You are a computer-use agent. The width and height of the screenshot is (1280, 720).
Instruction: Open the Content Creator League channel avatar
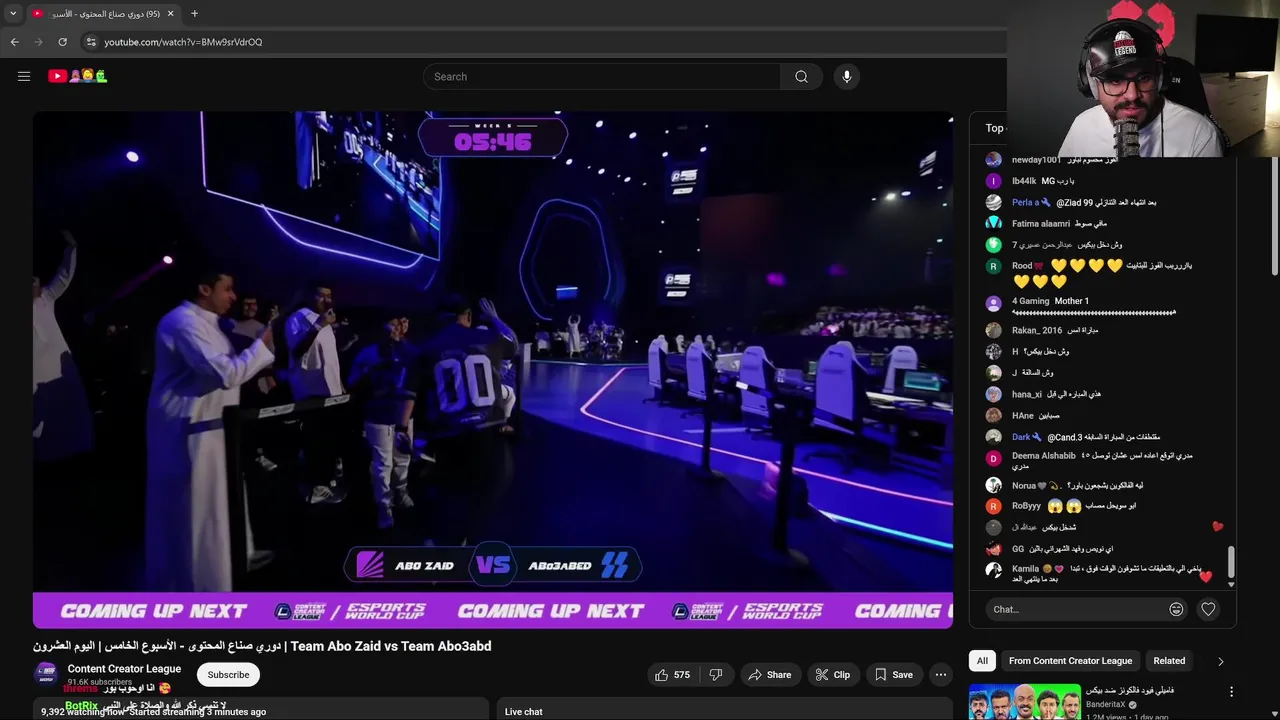(x=46, y=674)
